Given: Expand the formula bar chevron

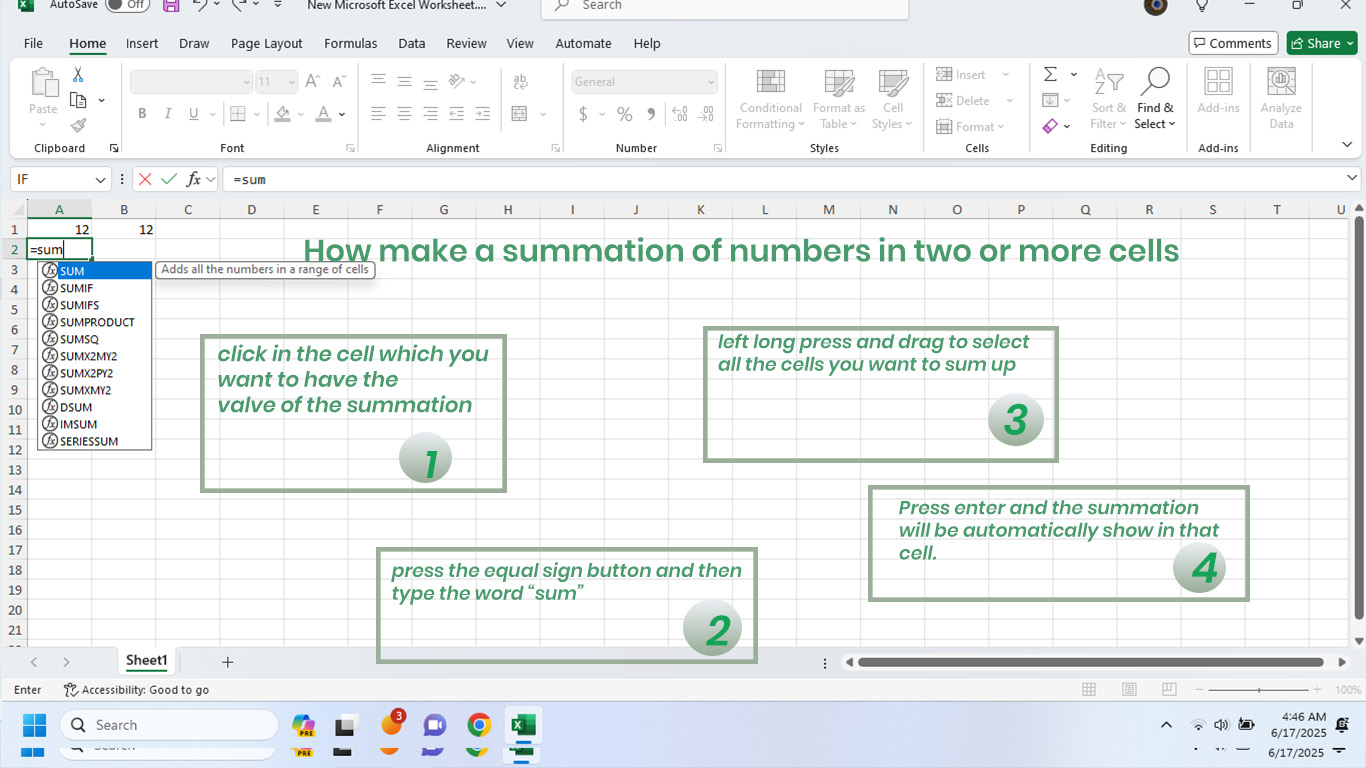Looking at the screenshot, I should pos(1352,178).
